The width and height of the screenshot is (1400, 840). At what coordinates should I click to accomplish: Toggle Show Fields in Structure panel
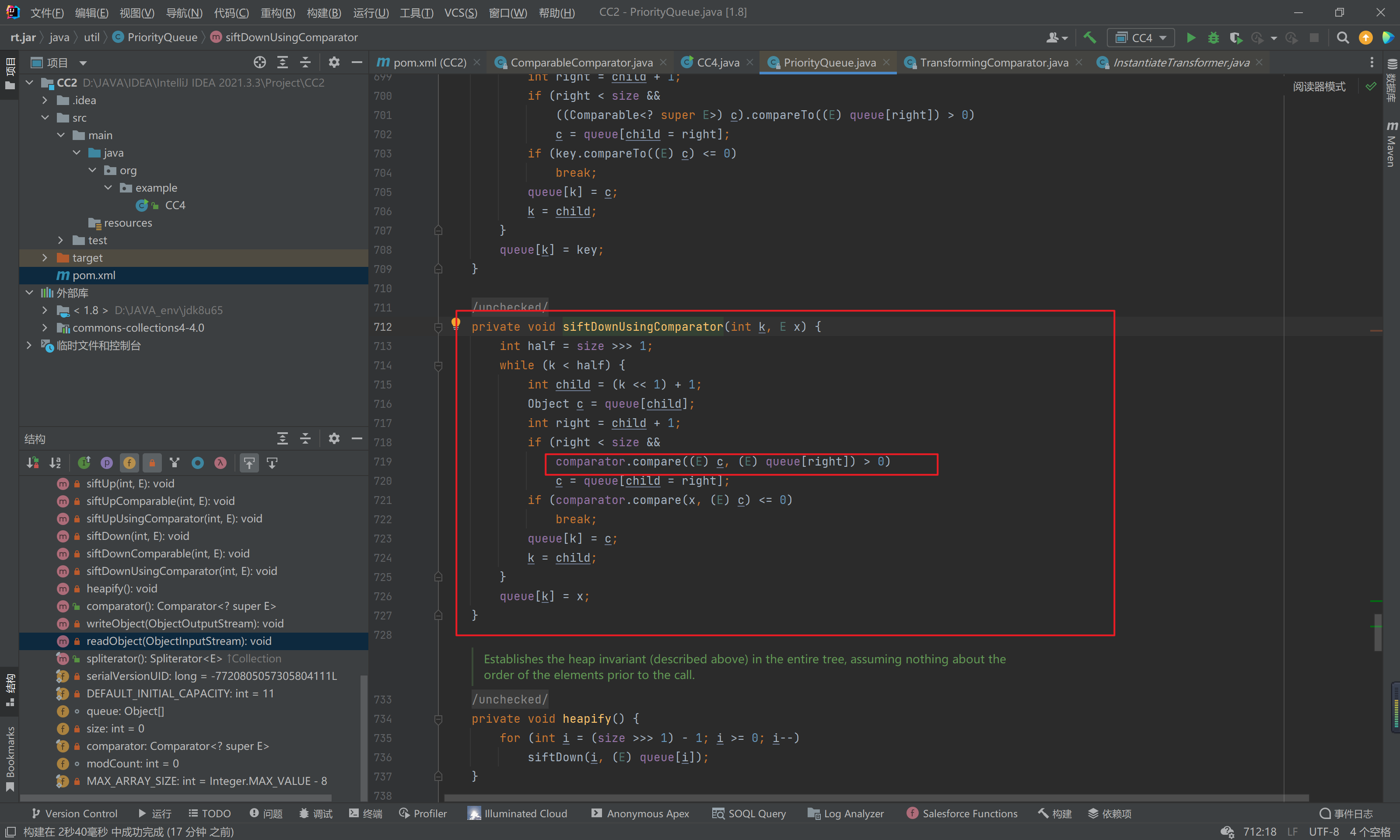pyautogui.click(x=129, y=463)
